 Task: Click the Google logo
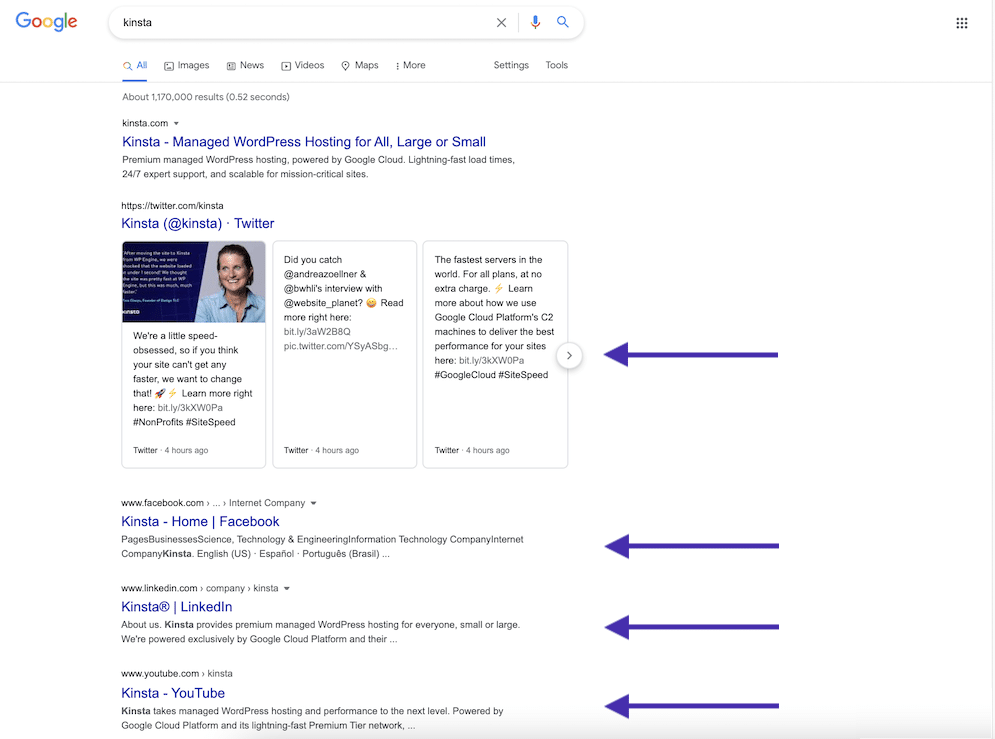(x=46, y=21)
